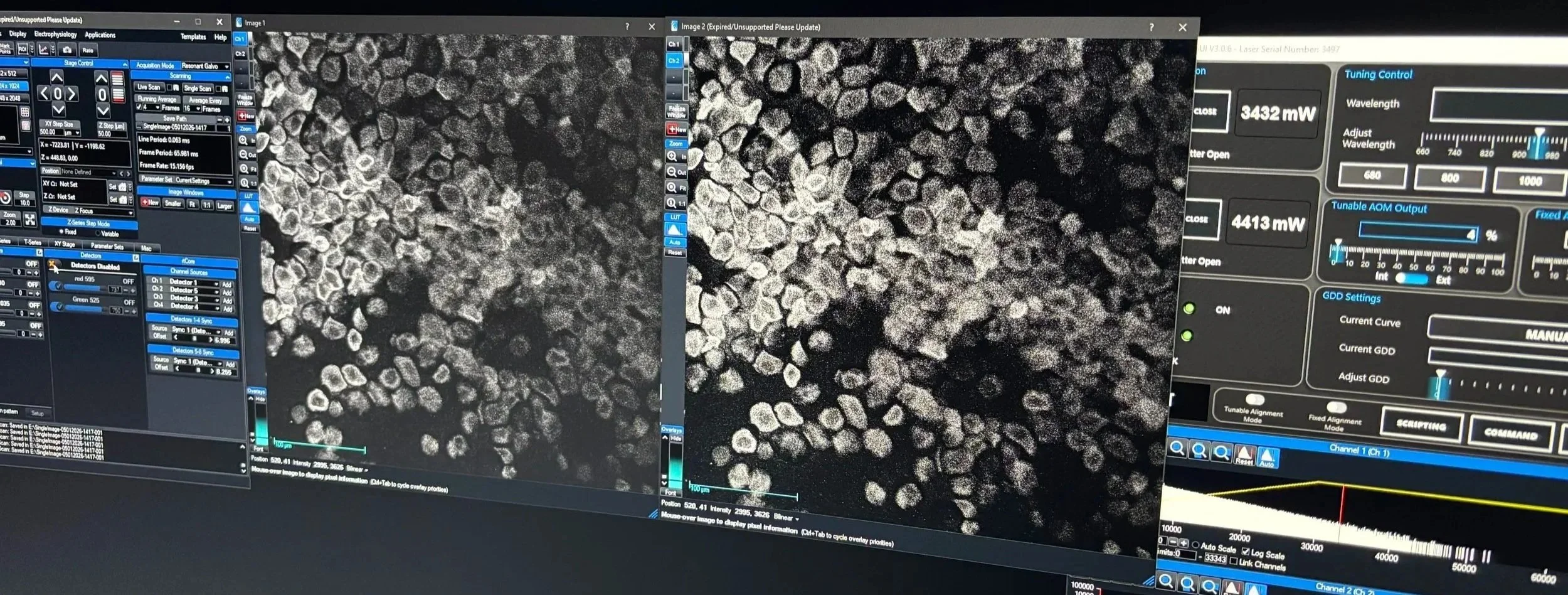Image resolution: width=1568 pixels, height=595 pixels.
Task: Zoom Fit icon in Image 2 sidebar
Action: click(x=676, y=187)
